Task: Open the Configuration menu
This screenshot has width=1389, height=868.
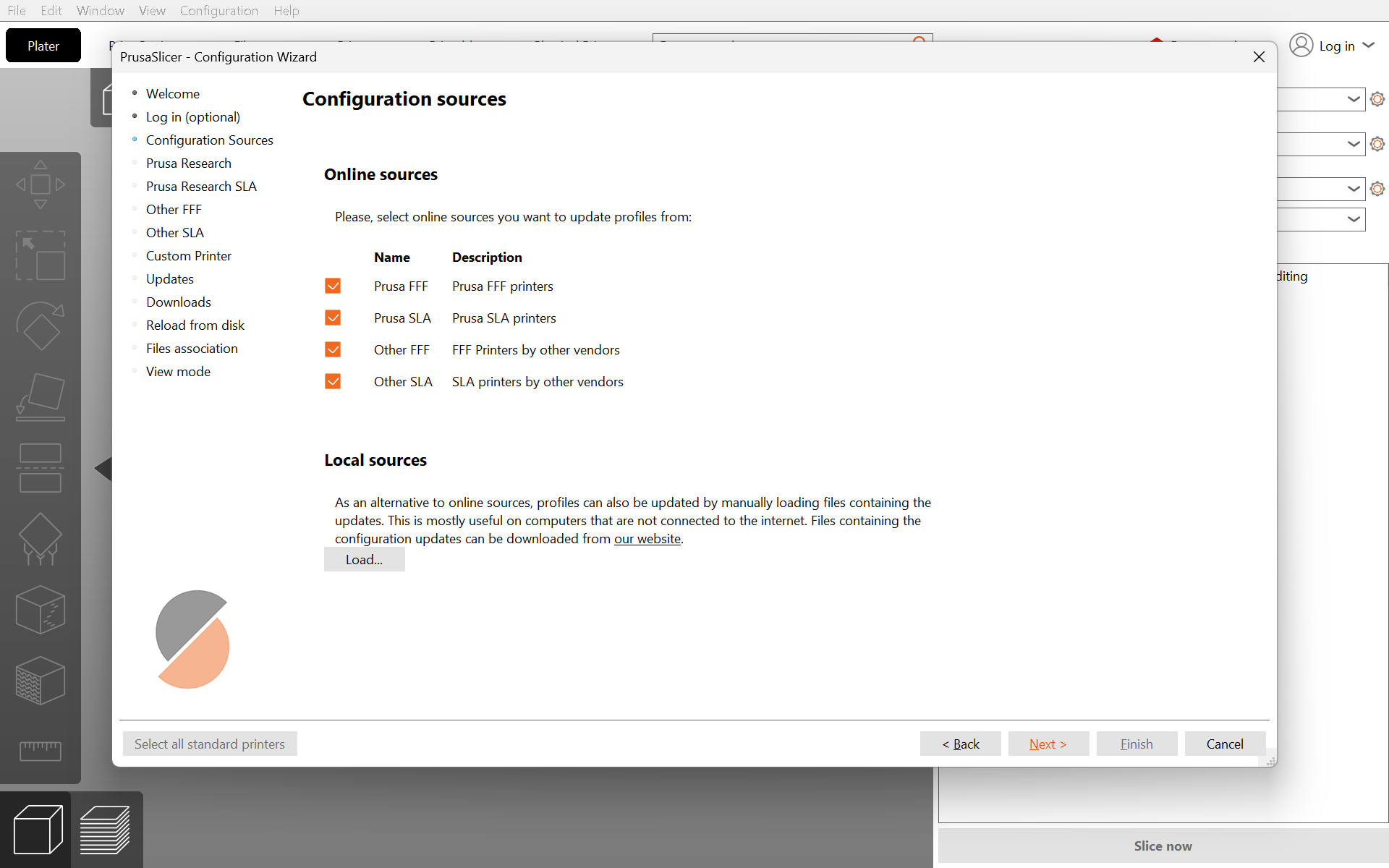Action: tap(219, 10)
